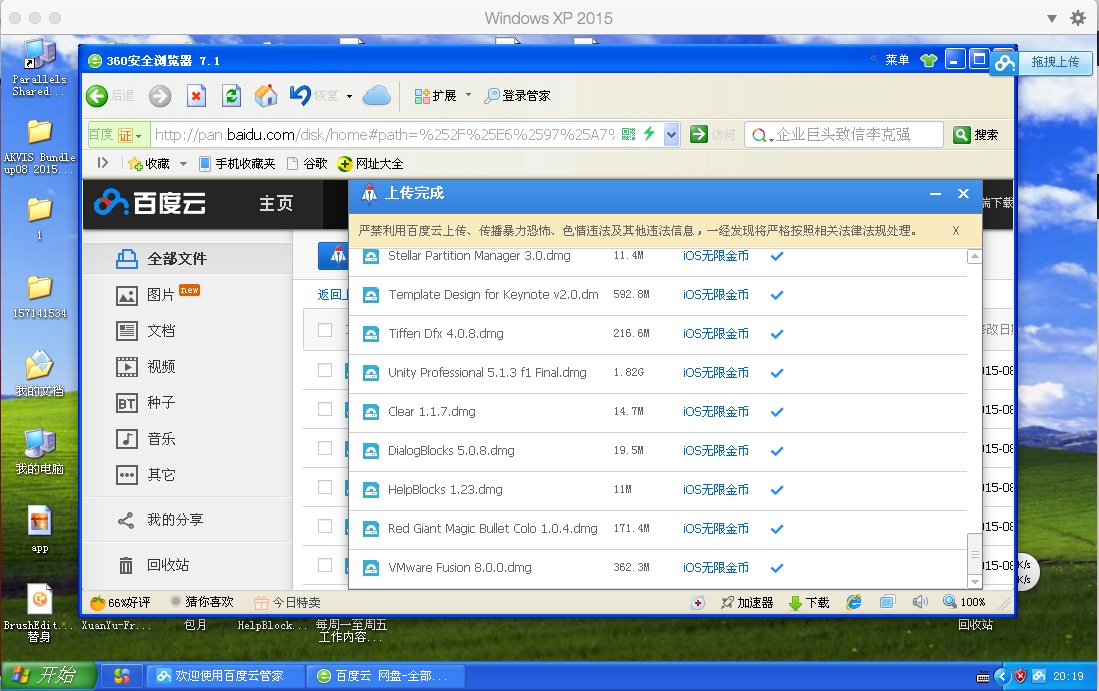Image resolution: width=1099 pixels, height=691 pixels.
Task: Click 加速器 accelerator in status bar
Action: point(746,602)
